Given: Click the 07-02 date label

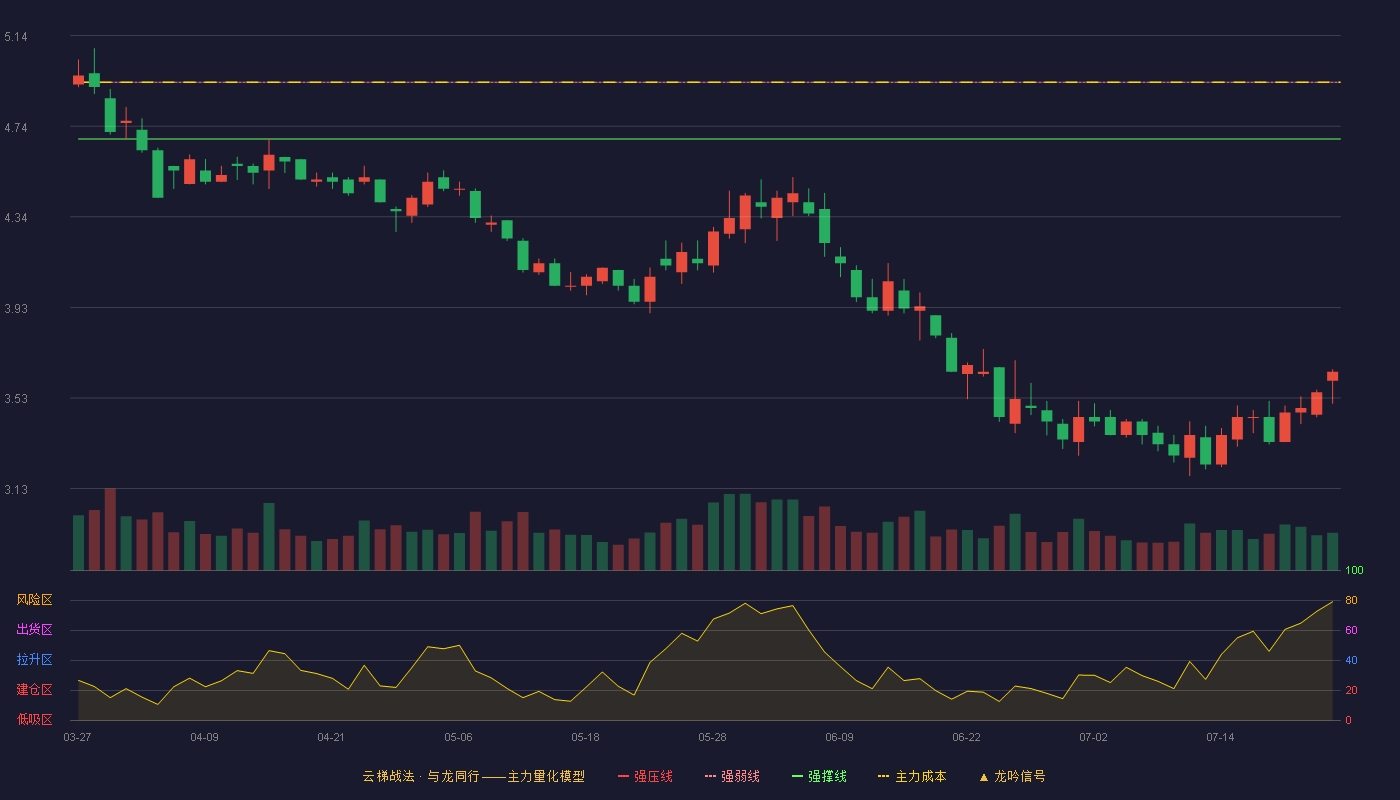Looking at the screenshot, I should coord(1093,737).
